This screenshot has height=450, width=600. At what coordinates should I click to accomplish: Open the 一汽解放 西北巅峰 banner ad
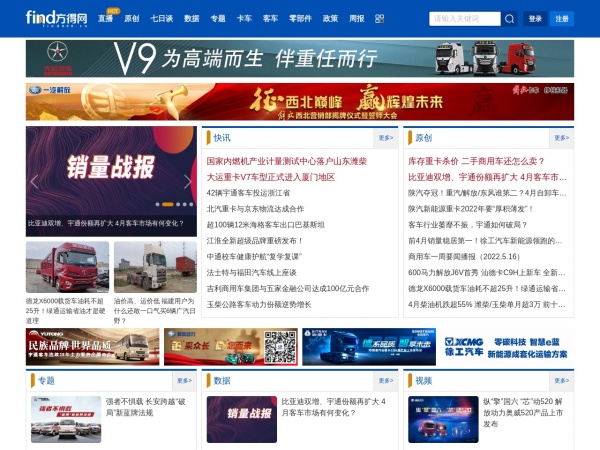[300, 102]
